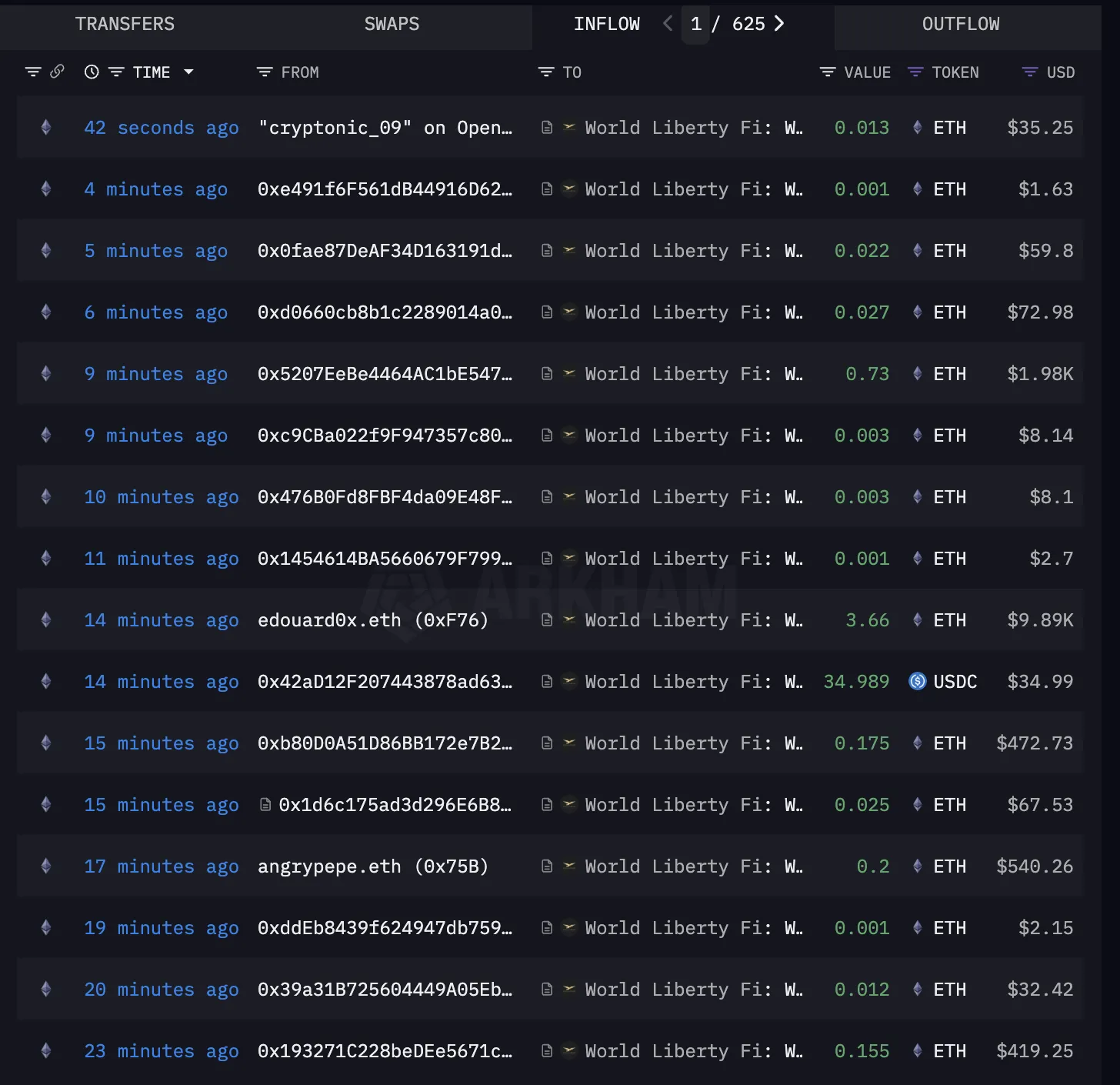Image resolution: width=1120 pixels, height=1085 pixels.
Task: Open contract sender 0x1d6c175ad3d296E6B8…
Action: [x=395, y=805]
